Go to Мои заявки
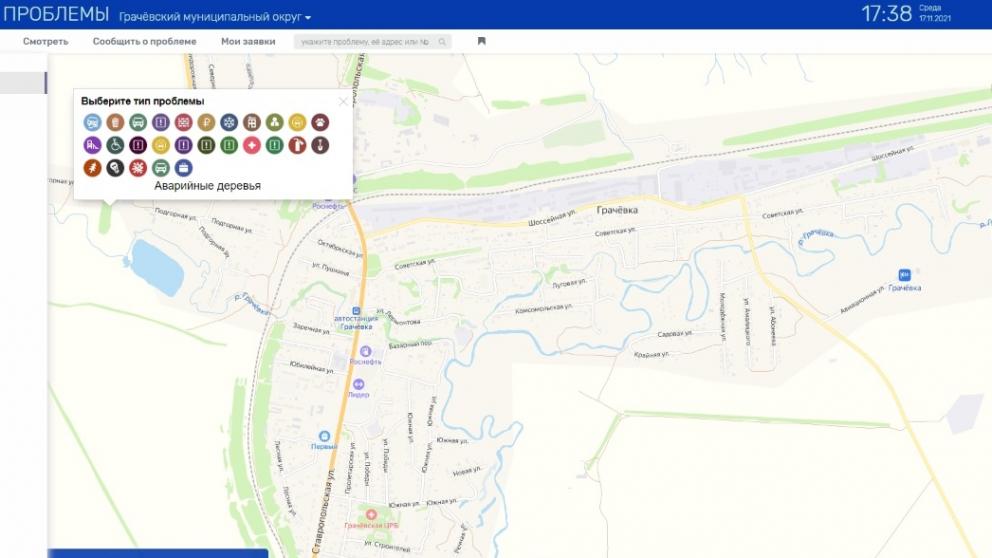 click(248, 42)
